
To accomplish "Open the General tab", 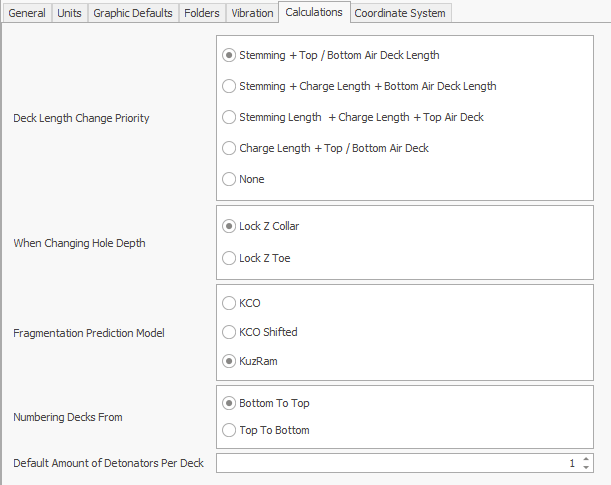I will 27,13.
